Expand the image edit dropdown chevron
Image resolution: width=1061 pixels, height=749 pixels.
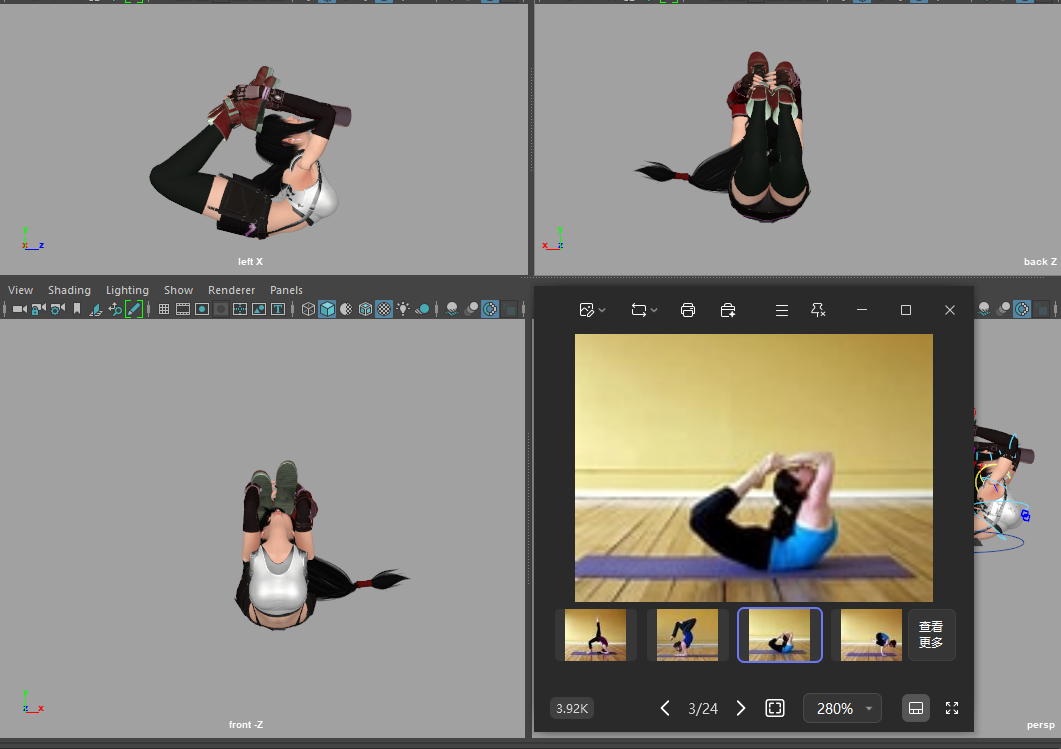pos(602,311)
